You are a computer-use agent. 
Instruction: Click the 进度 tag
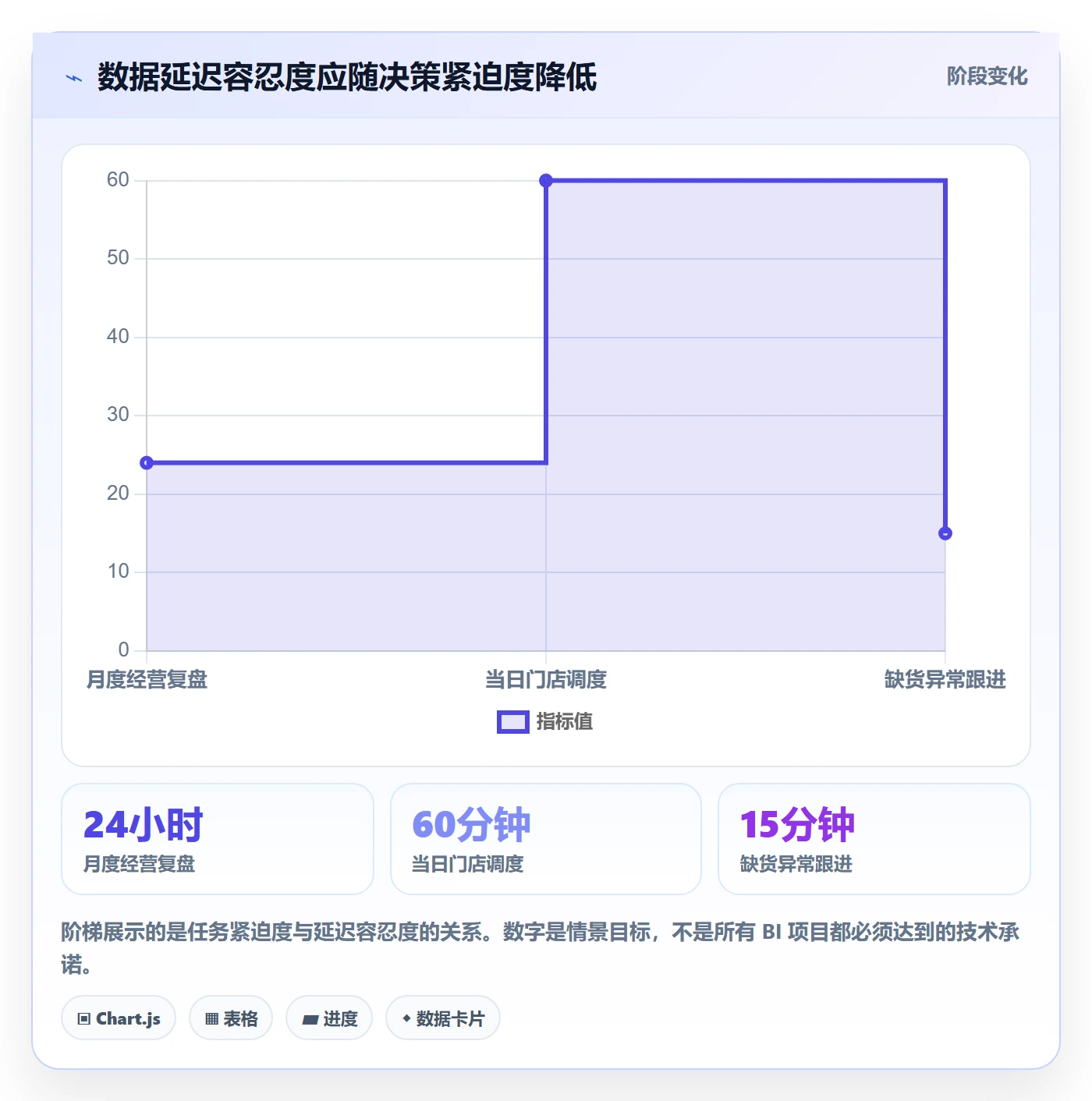coord(329,1018)
